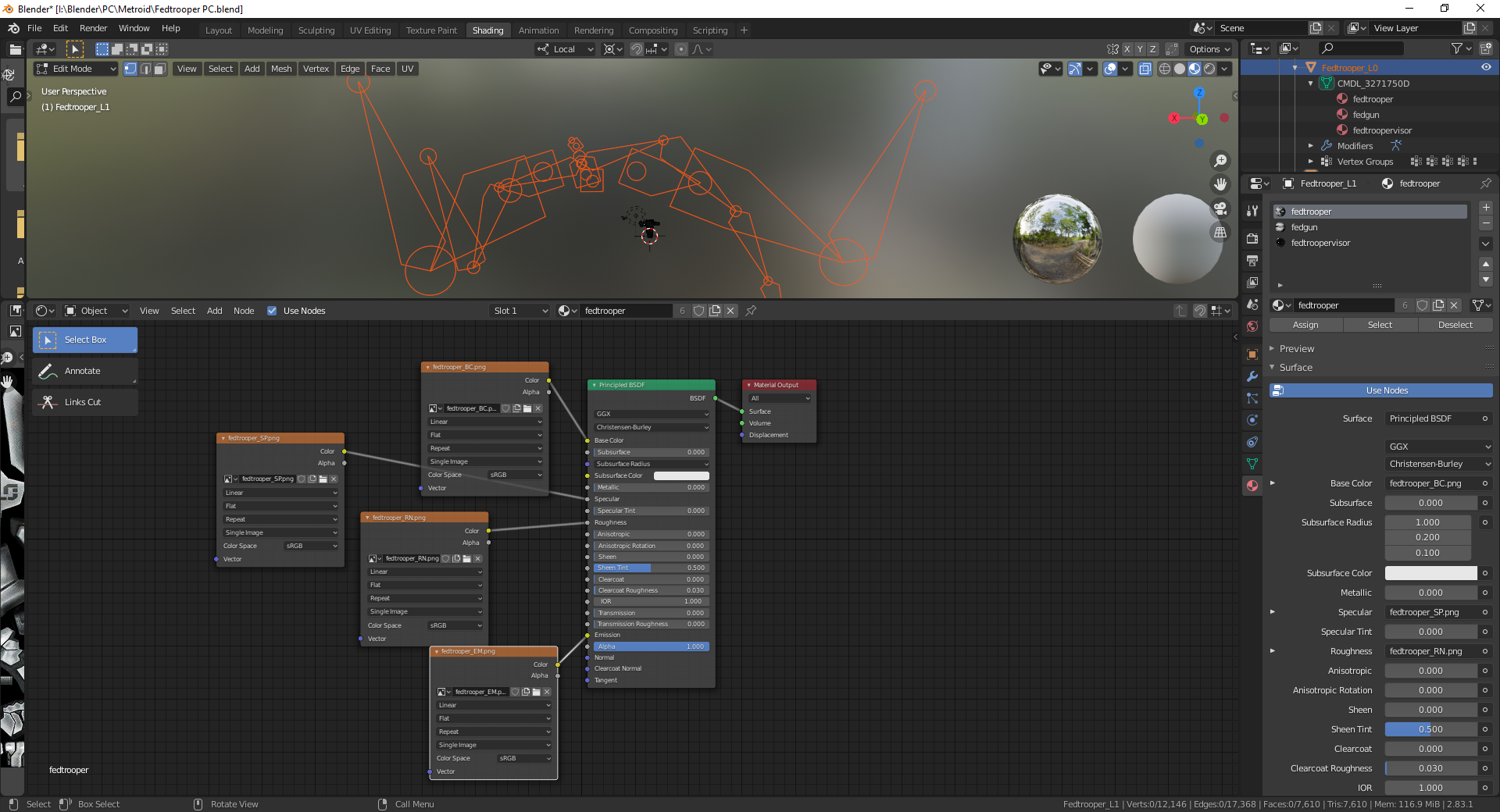The image size is (1500, 812).
Task: Open the Tool tab in the properties editor
Action: (x=1252, y=211)
